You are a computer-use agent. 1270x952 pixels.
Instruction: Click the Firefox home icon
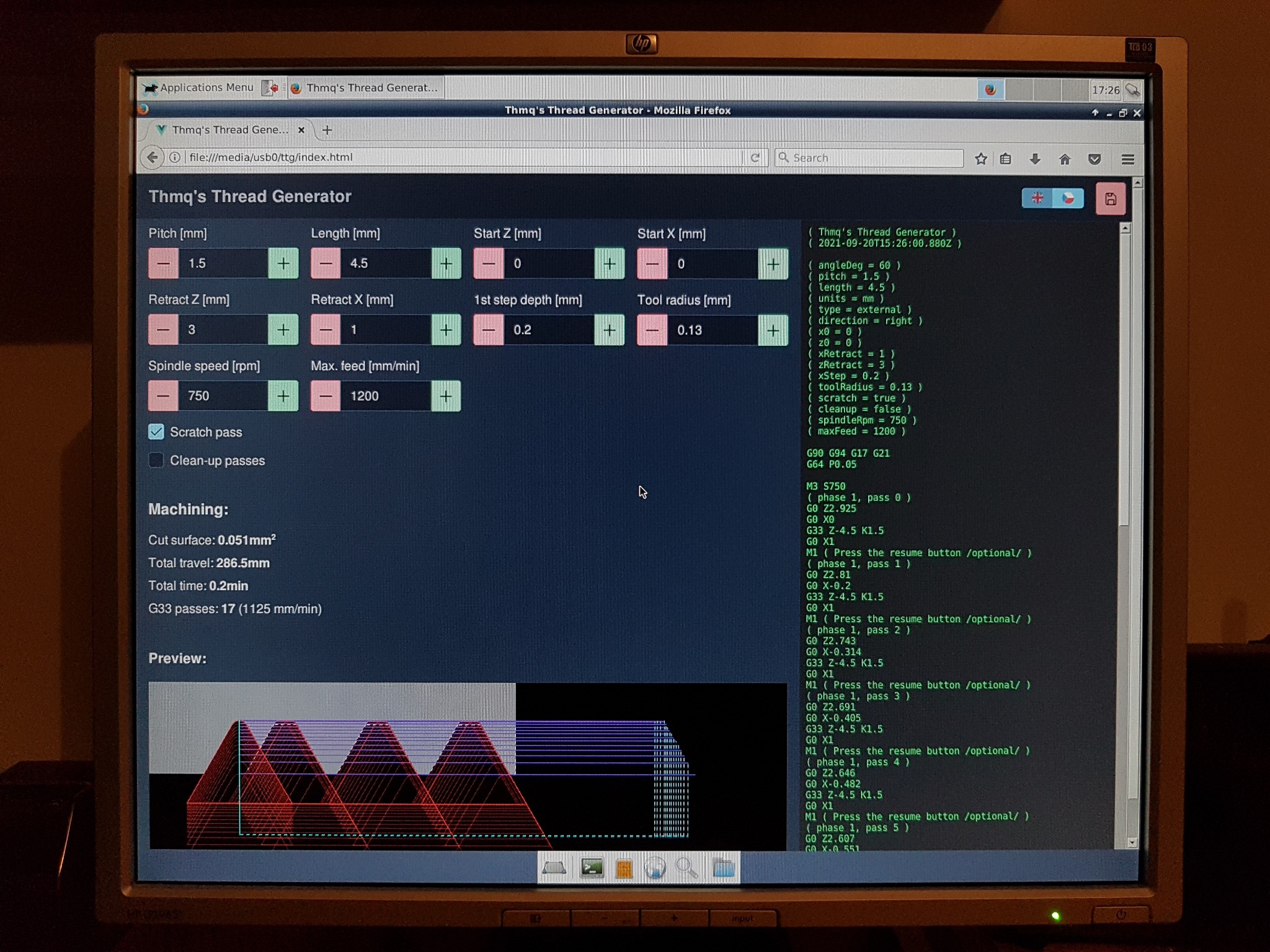(x=1065, y=159)
